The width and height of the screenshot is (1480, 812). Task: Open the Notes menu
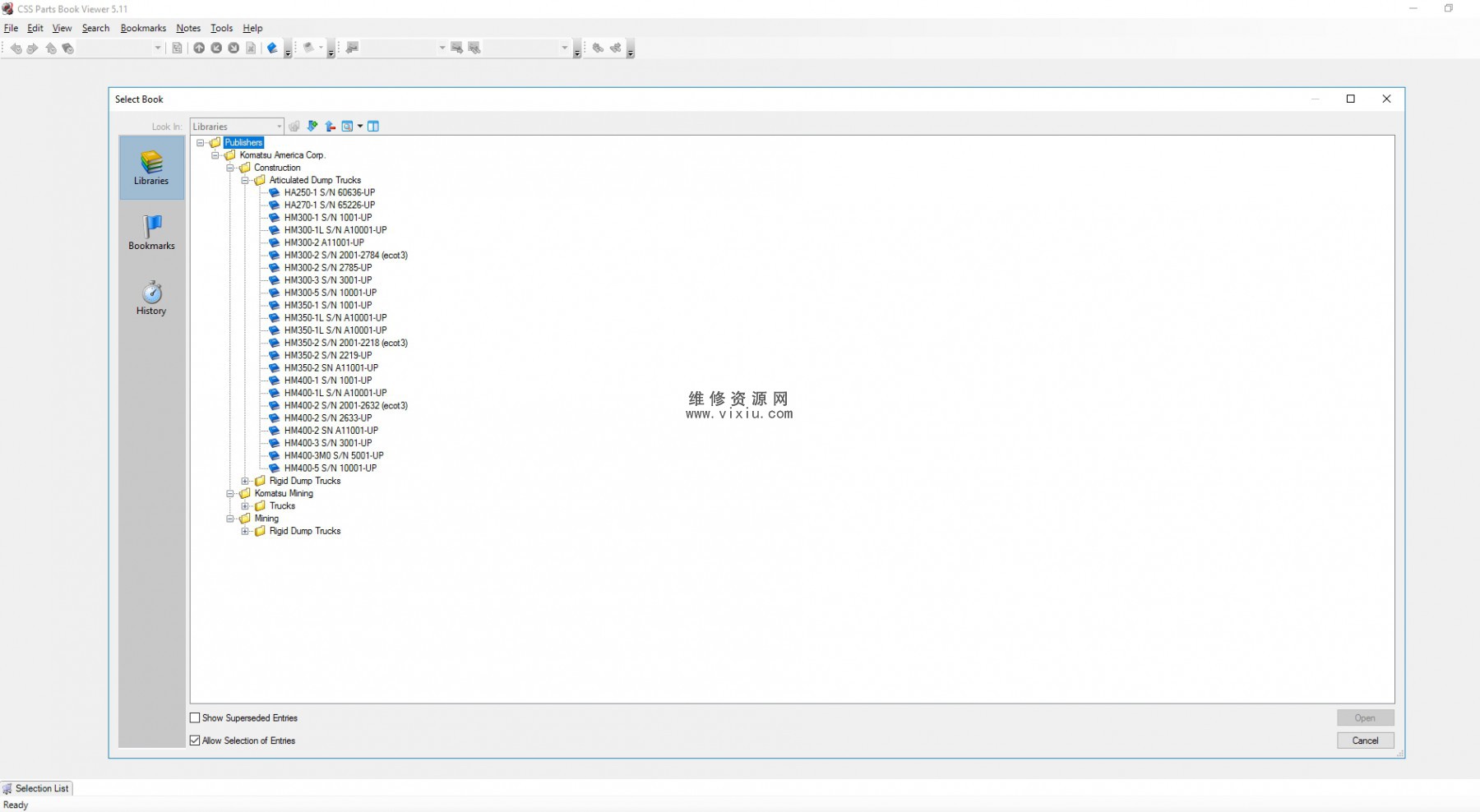click(x=188, y=28)
